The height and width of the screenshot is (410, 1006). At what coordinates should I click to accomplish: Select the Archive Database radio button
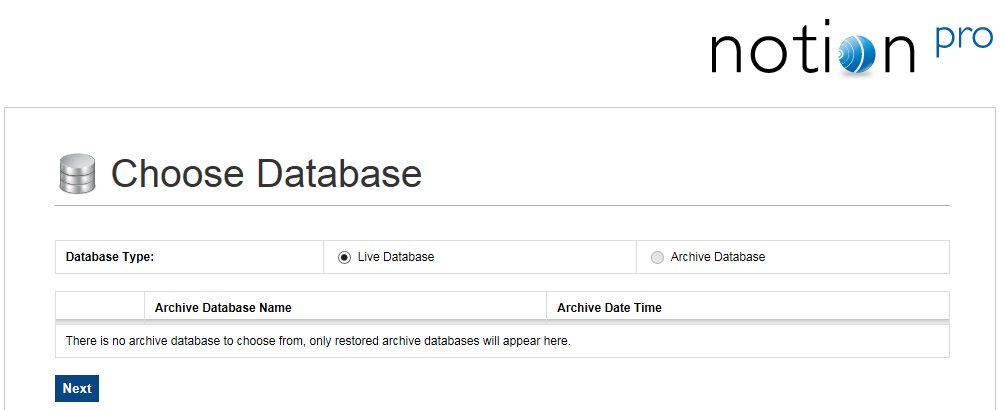657,257
